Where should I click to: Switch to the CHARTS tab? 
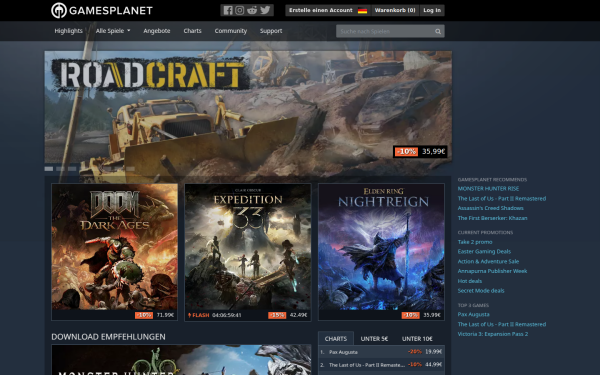tap(336, 339)
